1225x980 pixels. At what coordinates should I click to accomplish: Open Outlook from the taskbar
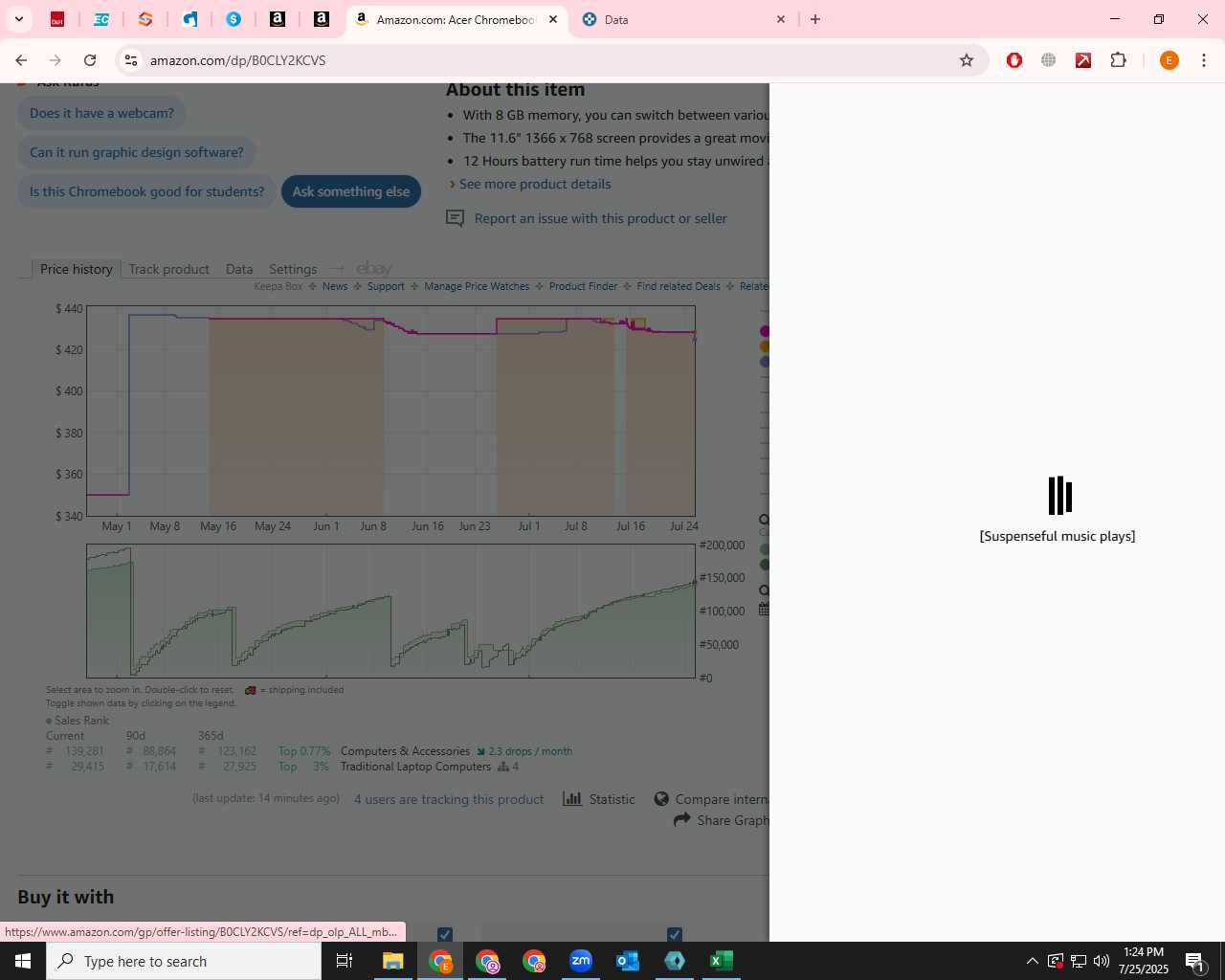pos(628,961)
